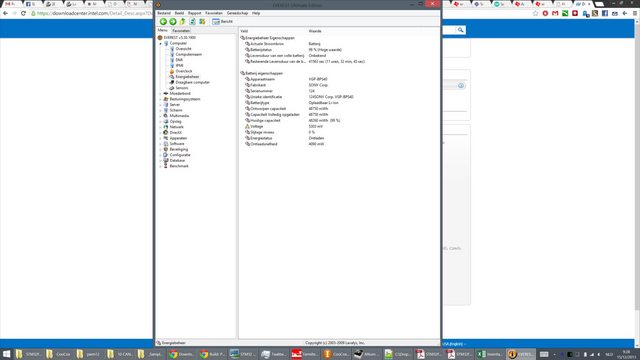Click the Beveiliging shield icon in the tree
This screenshot has width=640, height=360.
click(166, 149)
